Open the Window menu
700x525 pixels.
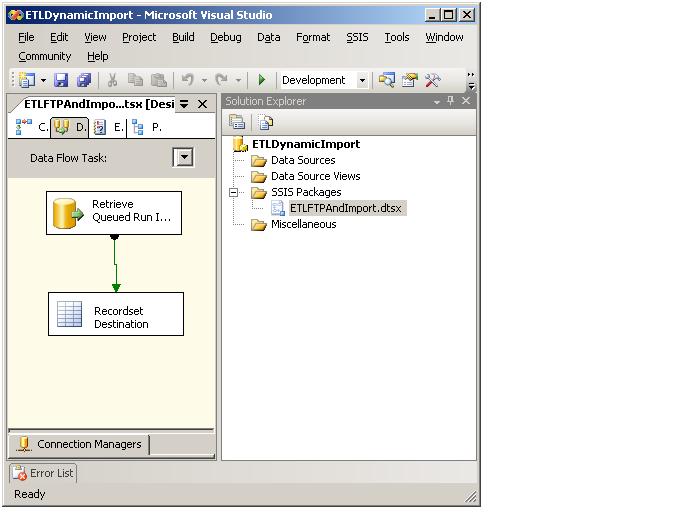[x=444, y=38]
